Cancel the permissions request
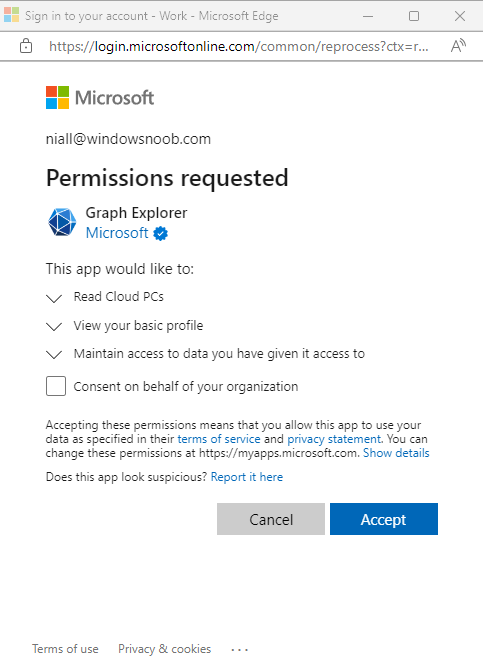 (x=271, y=519)
